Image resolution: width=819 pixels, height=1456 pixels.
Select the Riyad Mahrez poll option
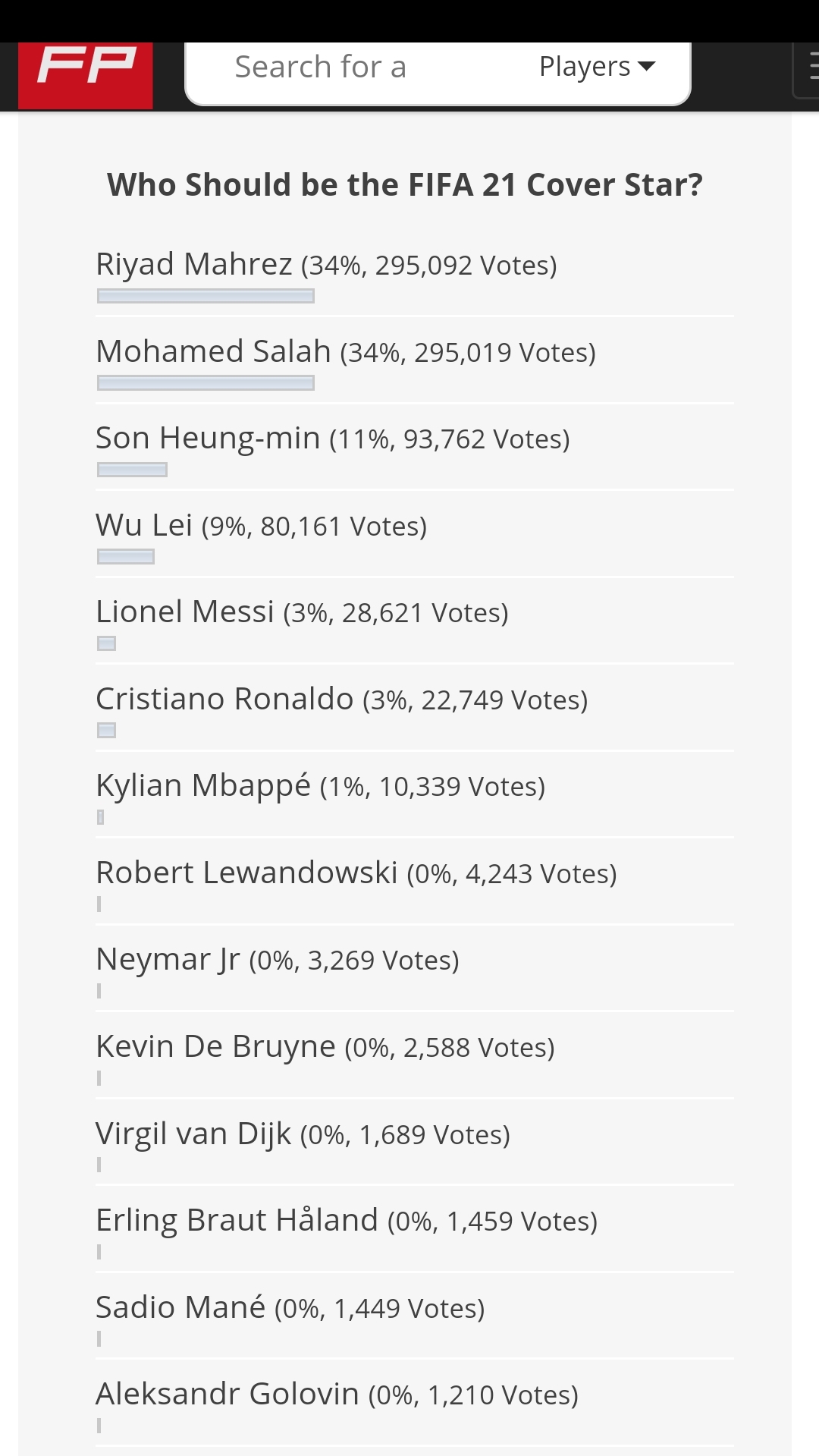click(326, 265)
